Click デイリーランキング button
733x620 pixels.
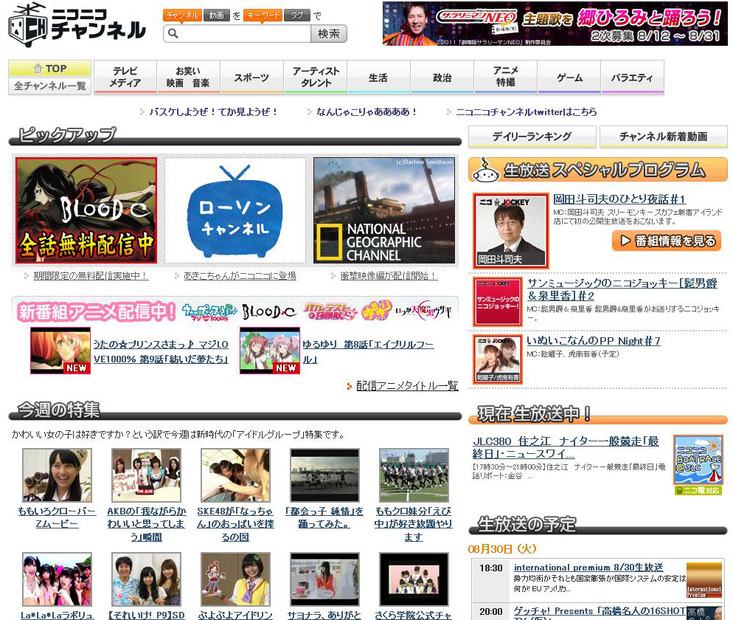532,137
